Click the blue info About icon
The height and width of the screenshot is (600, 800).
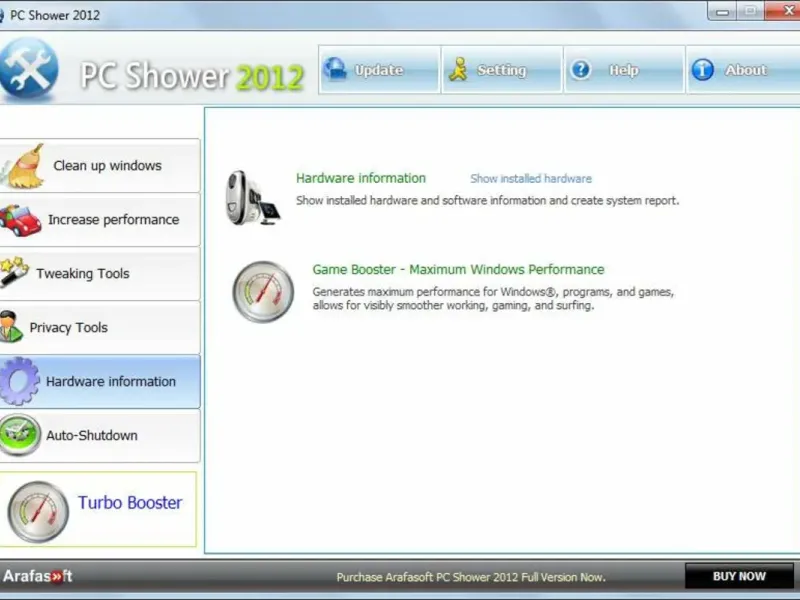click(703, 69)
